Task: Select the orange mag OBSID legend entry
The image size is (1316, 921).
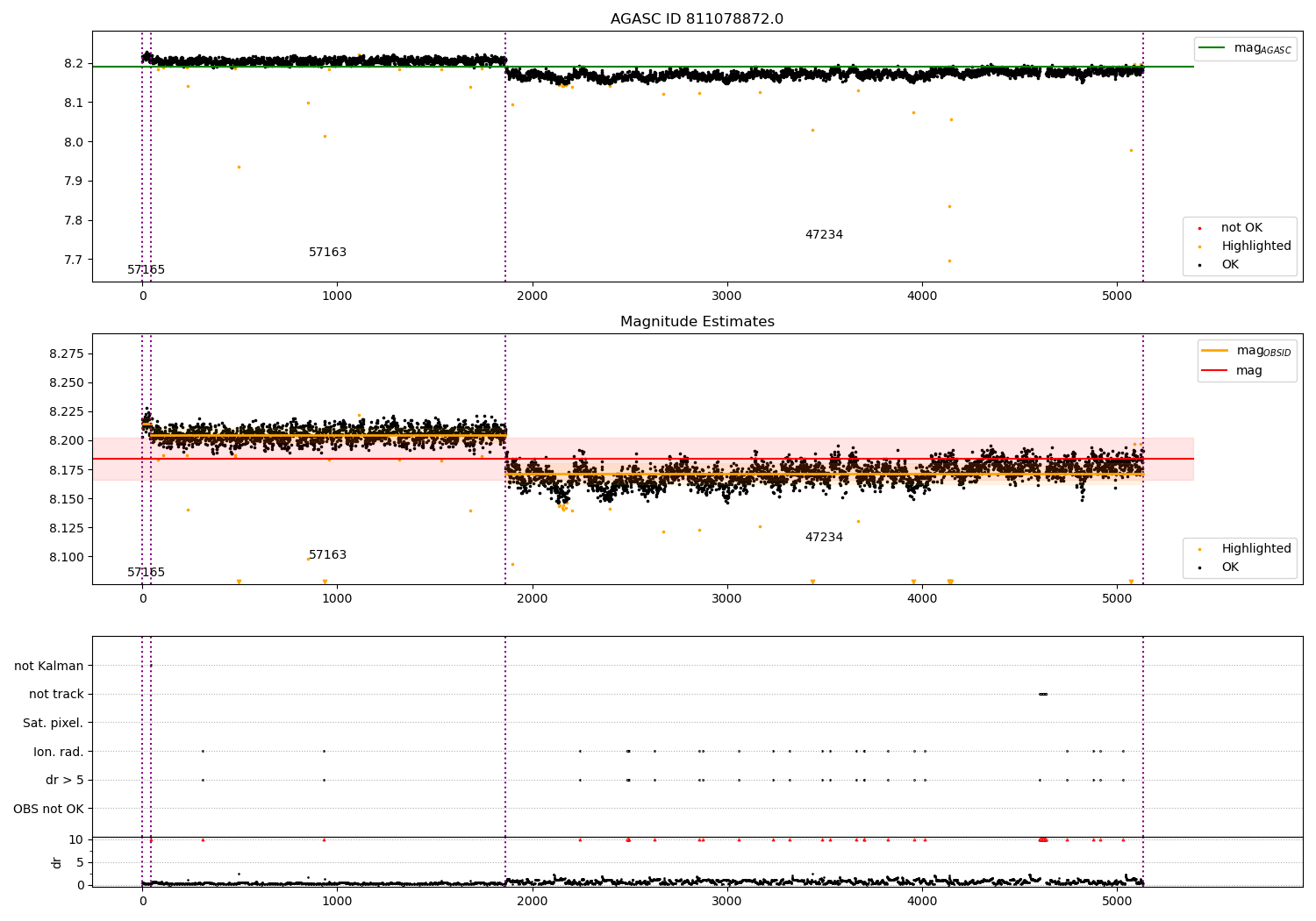Action: tap(1247, 351)
